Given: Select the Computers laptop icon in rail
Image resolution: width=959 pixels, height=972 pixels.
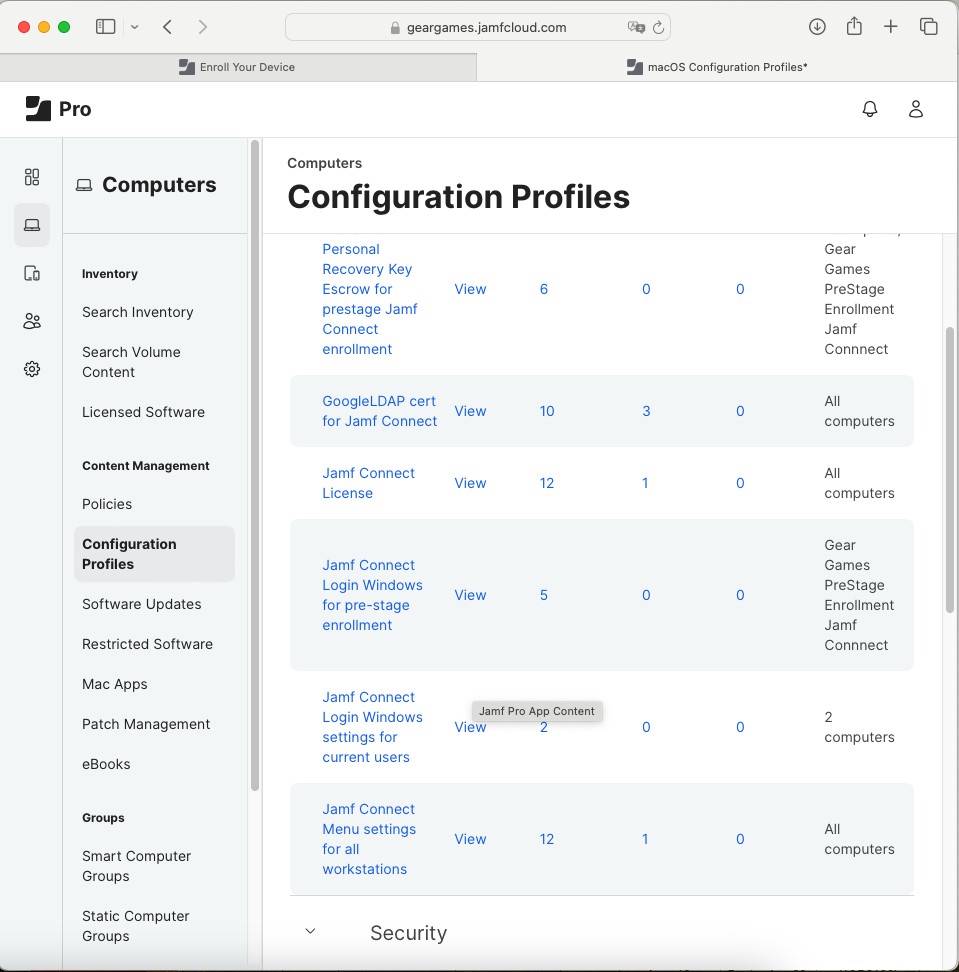Looking at the screenshot, I should click(x=32, y=225).
